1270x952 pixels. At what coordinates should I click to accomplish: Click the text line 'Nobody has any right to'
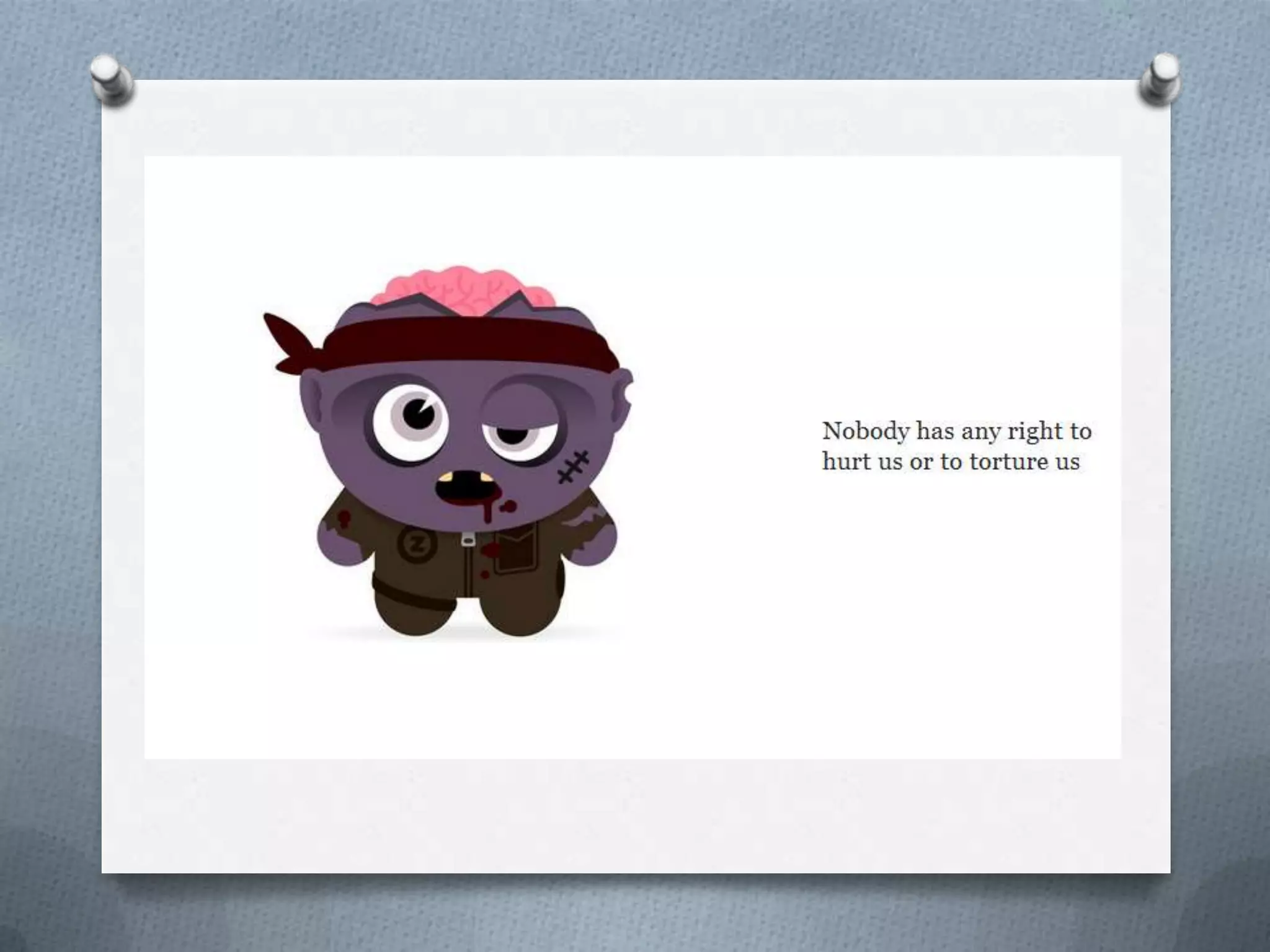click(956, 431)
